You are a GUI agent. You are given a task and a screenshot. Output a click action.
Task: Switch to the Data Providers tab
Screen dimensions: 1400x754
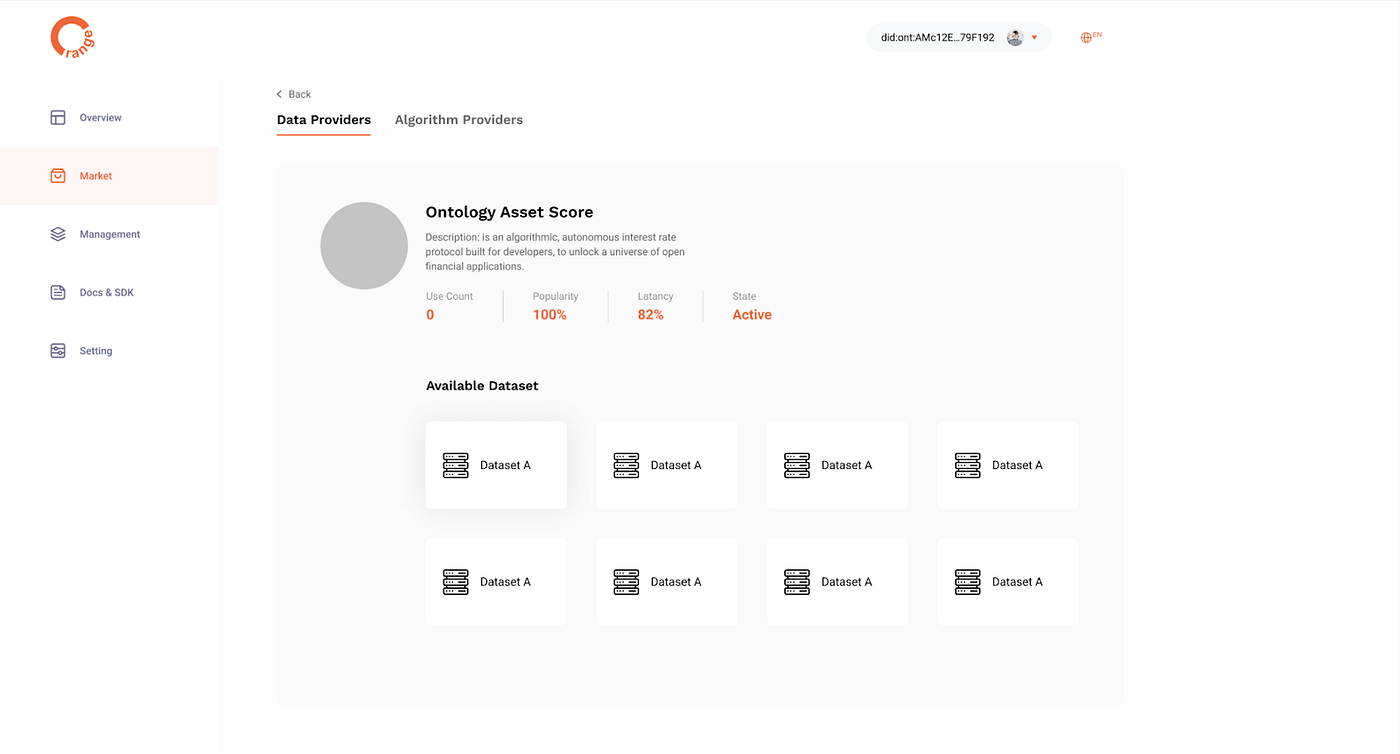(324, 120)
